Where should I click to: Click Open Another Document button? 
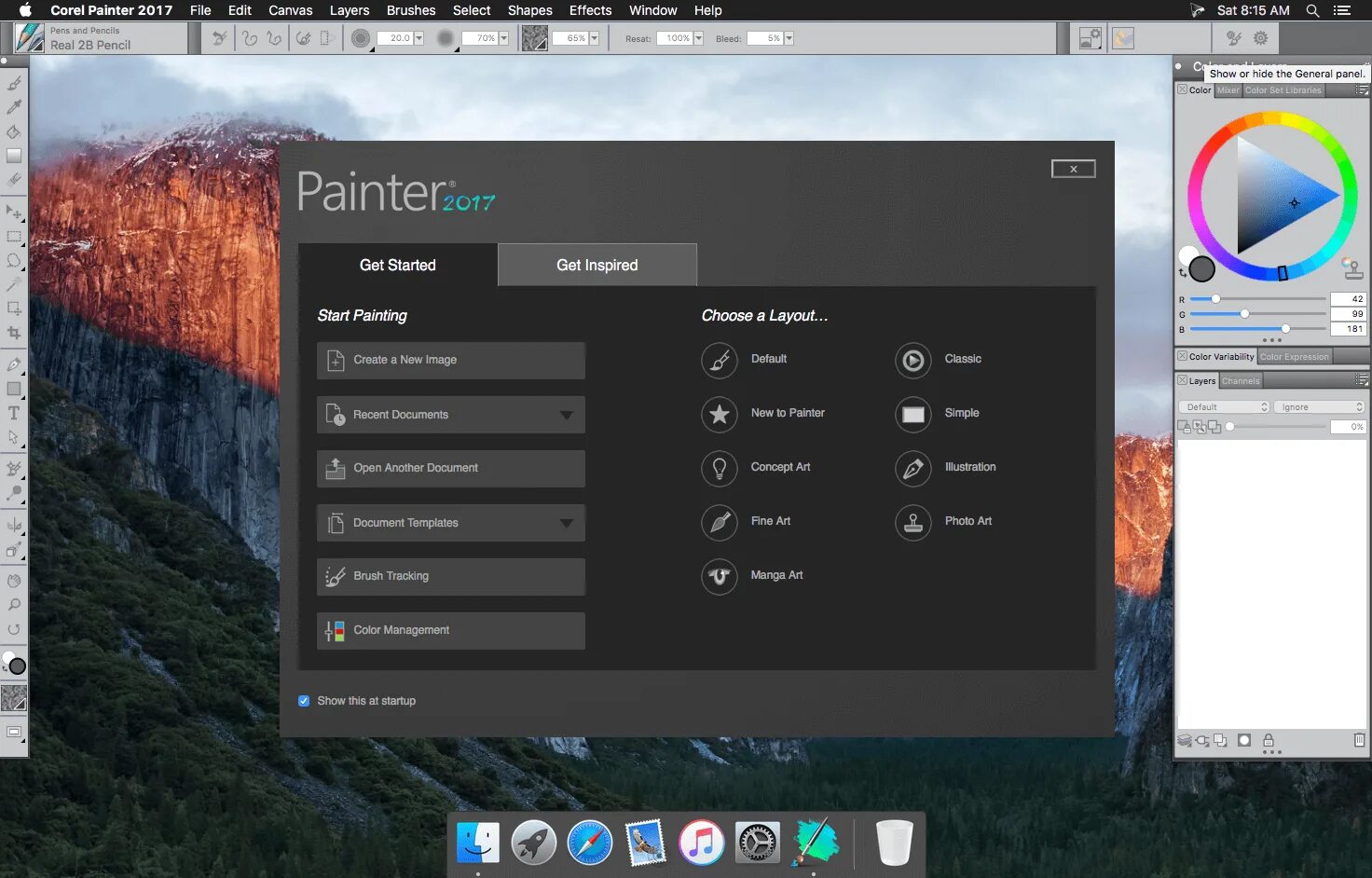451,468
